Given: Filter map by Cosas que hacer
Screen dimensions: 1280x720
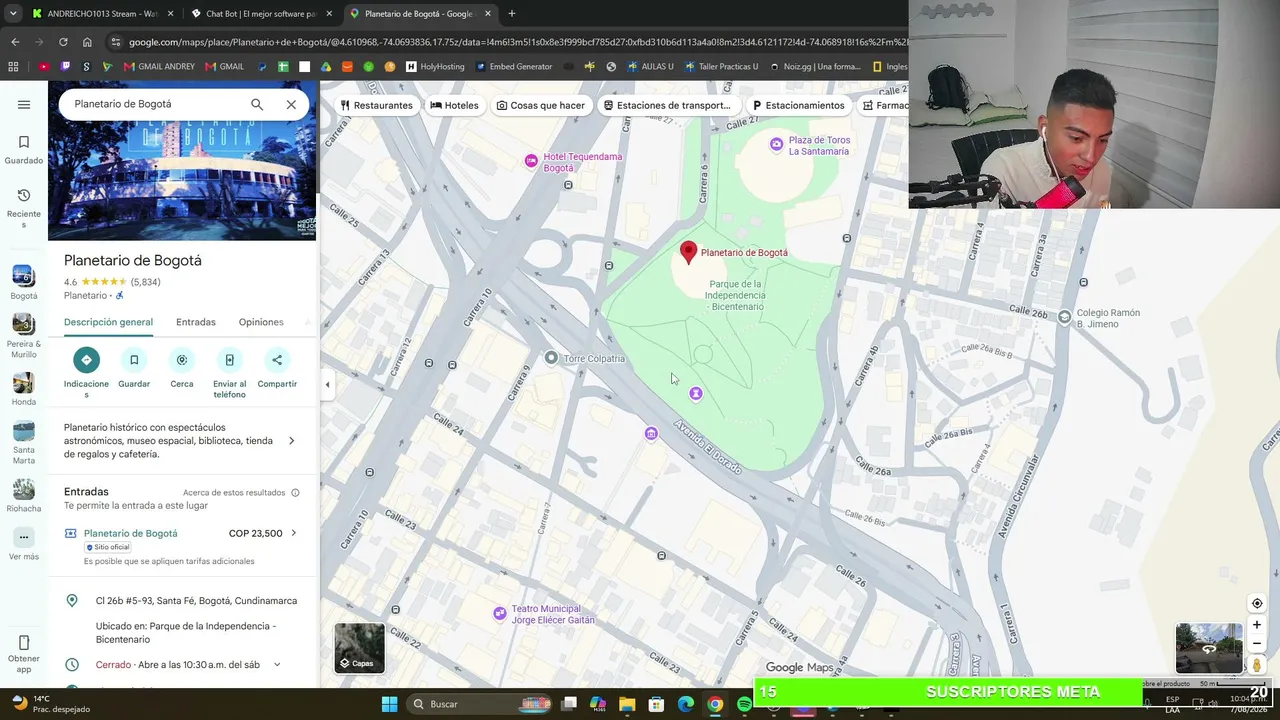Looking at the screenshot, I should point(541,105).
